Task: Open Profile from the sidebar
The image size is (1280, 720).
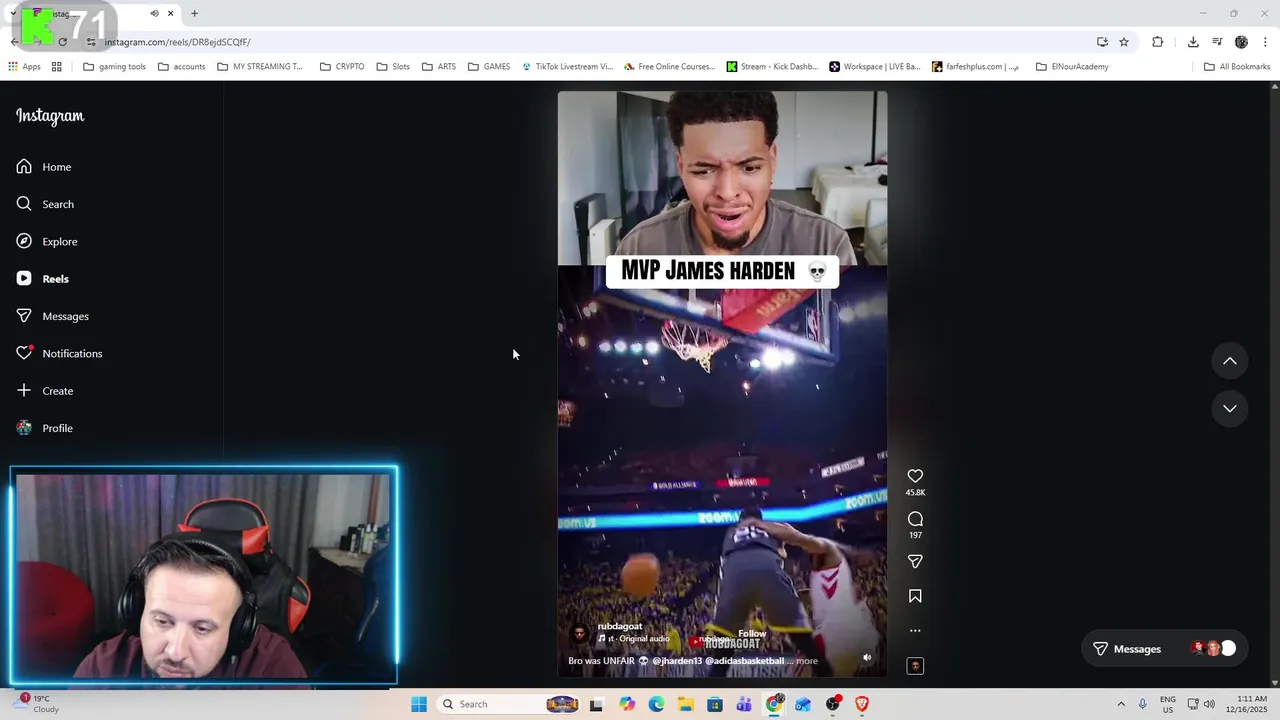Action: coord(45,428)
